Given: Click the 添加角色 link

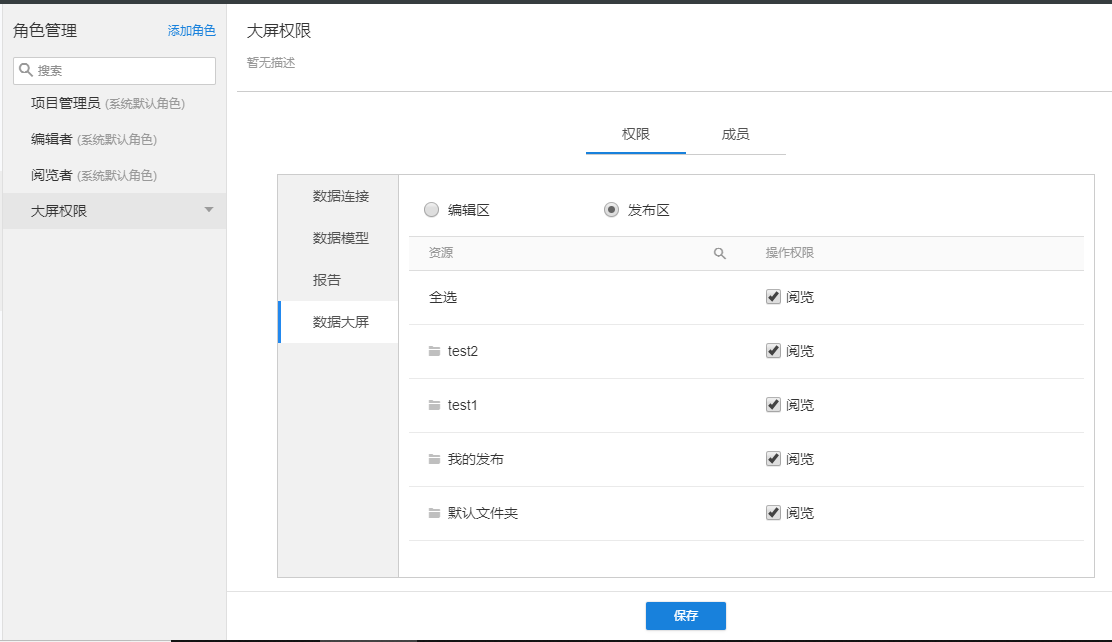Looking at the screenshot, I should pyautogui.click(x=191, y=31).
